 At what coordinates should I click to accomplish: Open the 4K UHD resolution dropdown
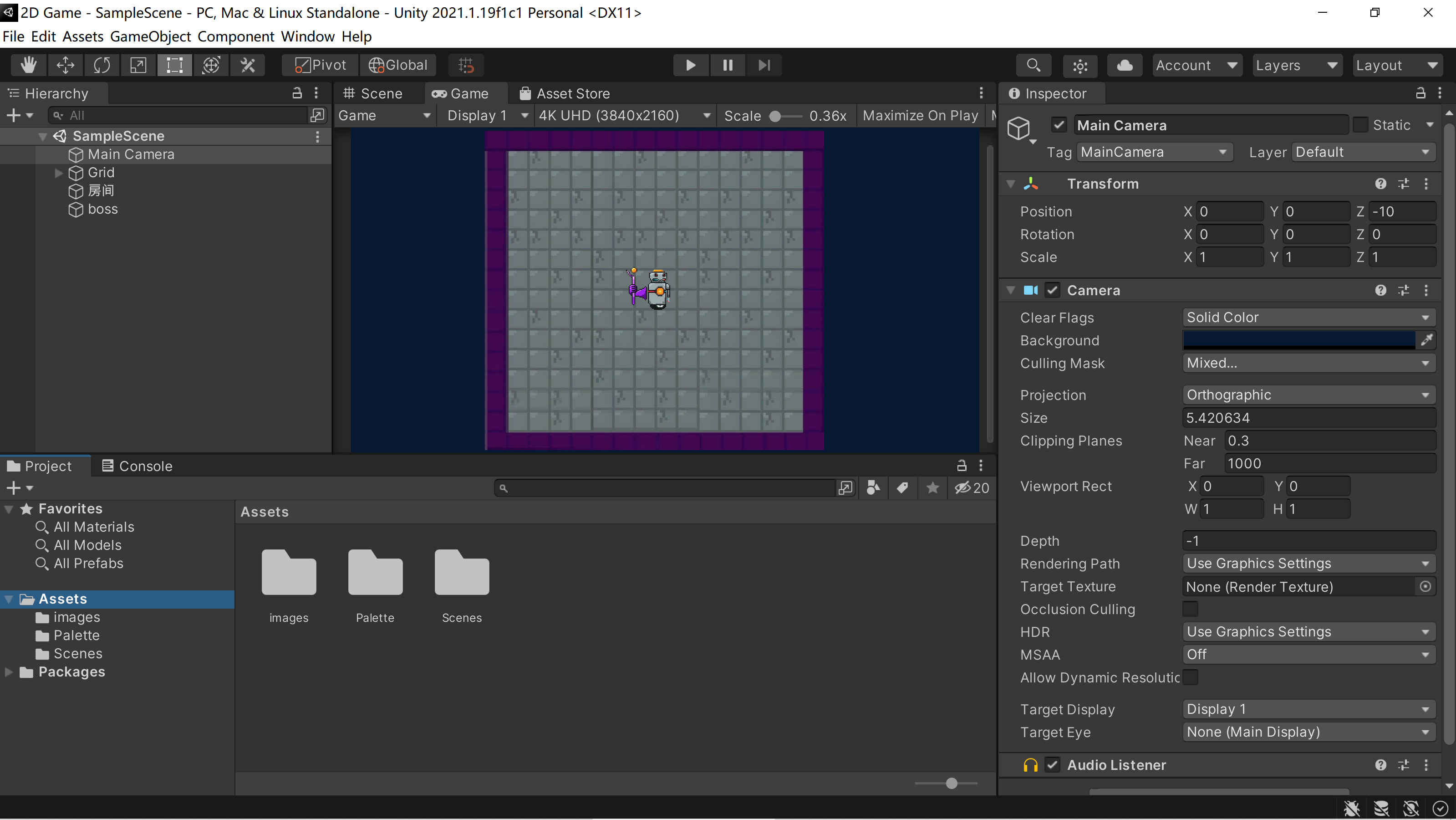[x=624, y=115]
